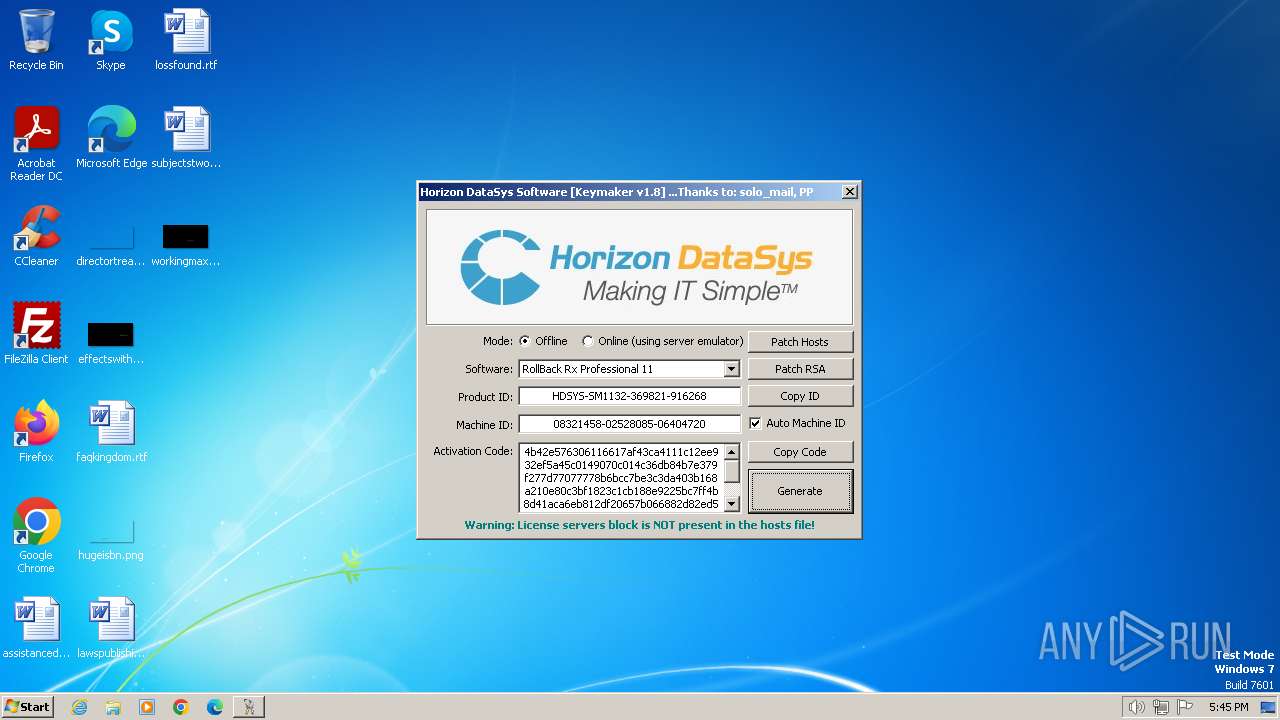Click the hosts file warning text

tap(639, 525)
